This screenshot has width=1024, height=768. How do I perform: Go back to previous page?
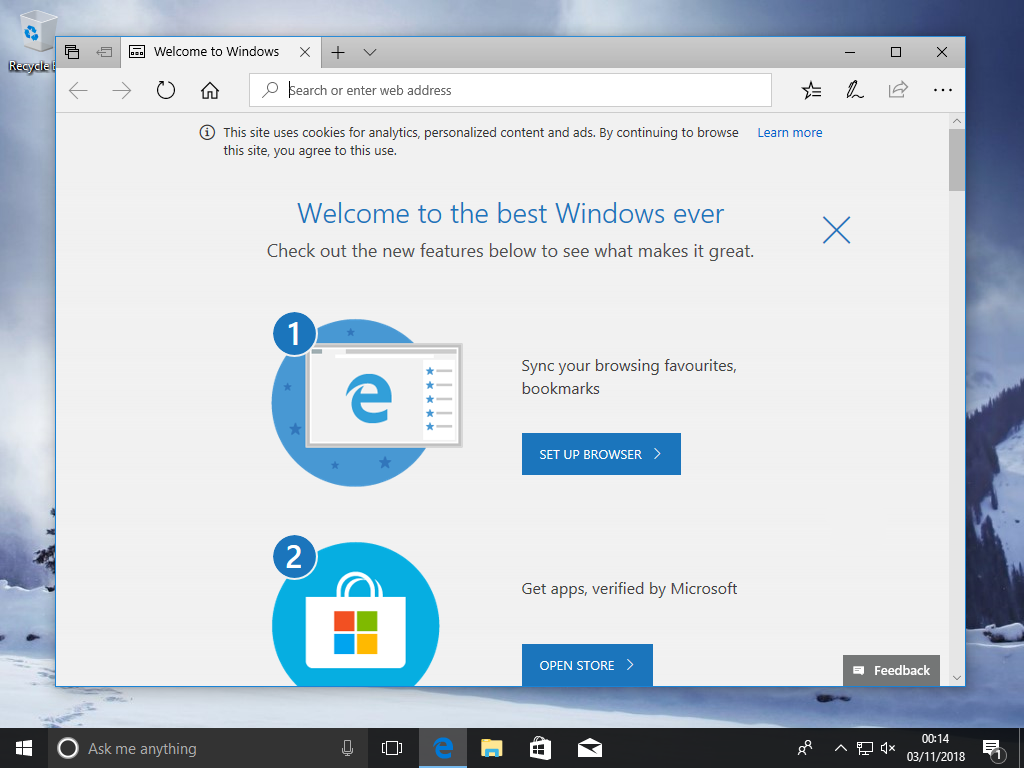coord(78,90)
